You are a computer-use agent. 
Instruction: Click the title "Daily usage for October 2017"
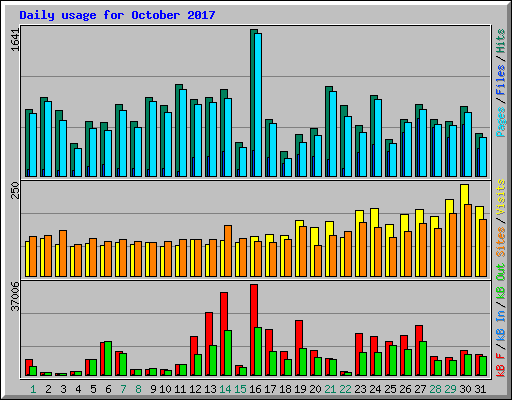pos(117,15)
